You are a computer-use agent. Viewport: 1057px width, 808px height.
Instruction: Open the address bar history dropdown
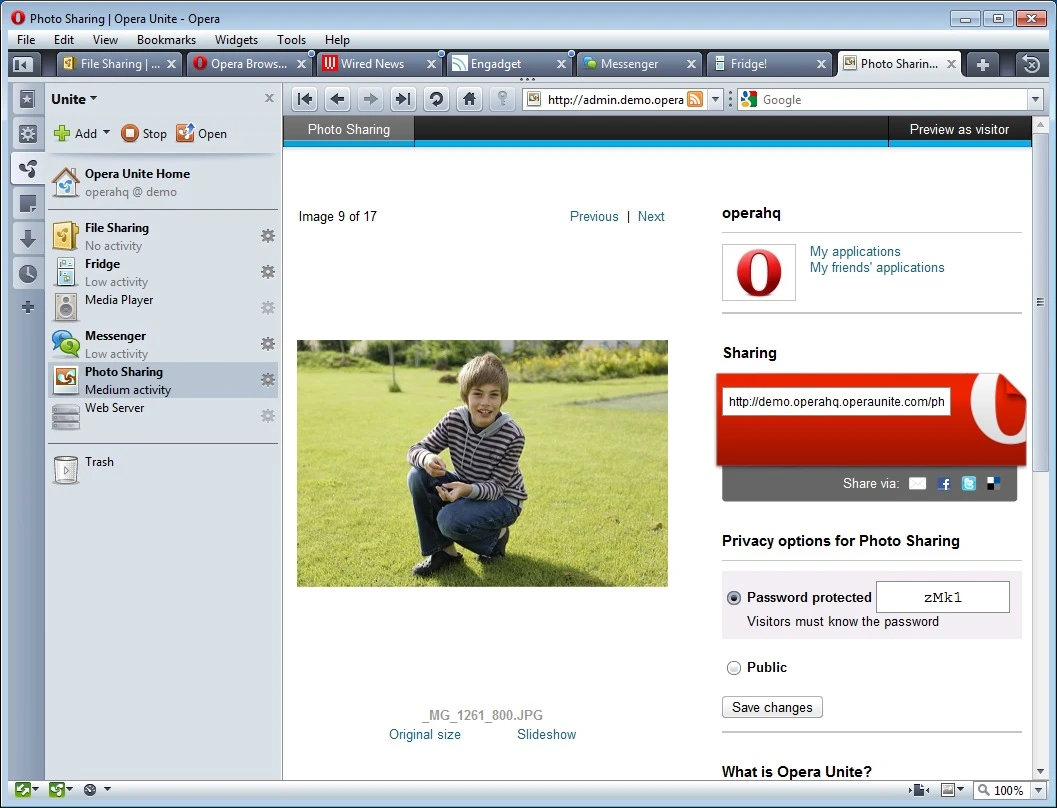click(715, 100)
